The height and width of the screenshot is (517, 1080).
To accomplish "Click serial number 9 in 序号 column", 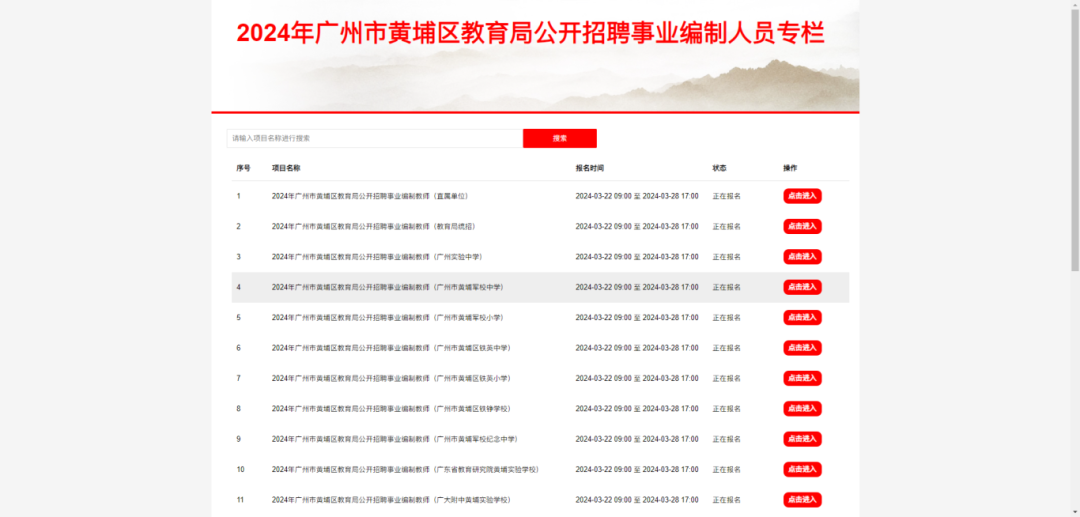I will coord(239,439).
